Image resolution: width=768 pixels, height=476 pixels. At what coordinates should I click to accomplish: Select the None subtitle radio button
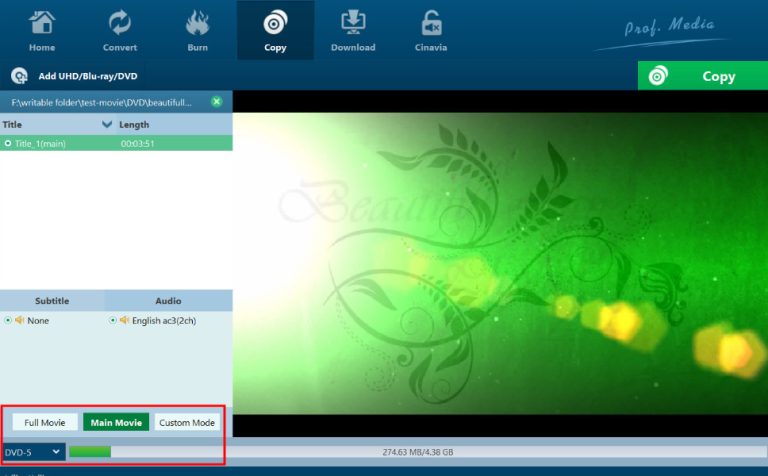pos(8,321)
